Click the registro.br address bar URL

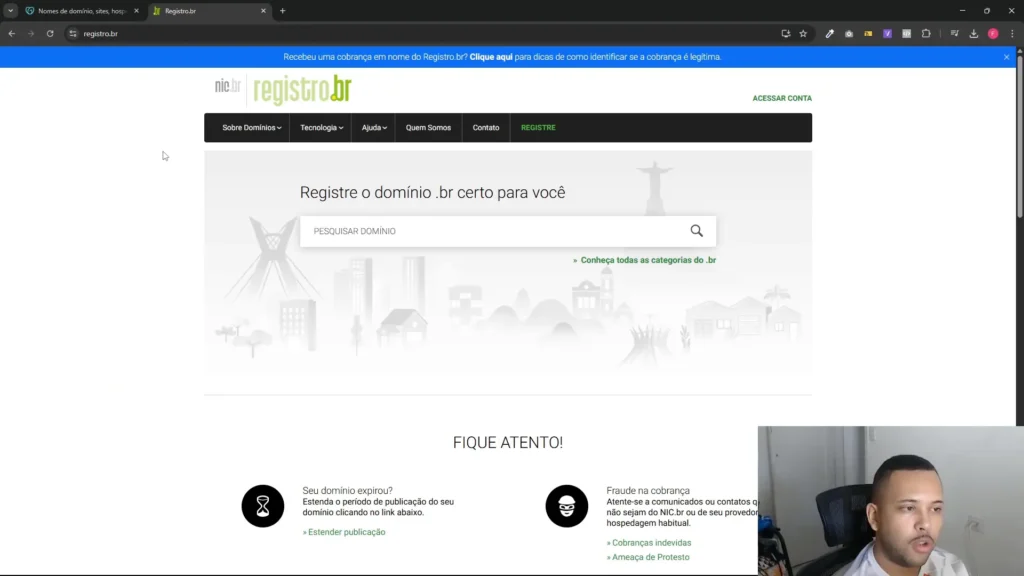[x=101, y=33]
